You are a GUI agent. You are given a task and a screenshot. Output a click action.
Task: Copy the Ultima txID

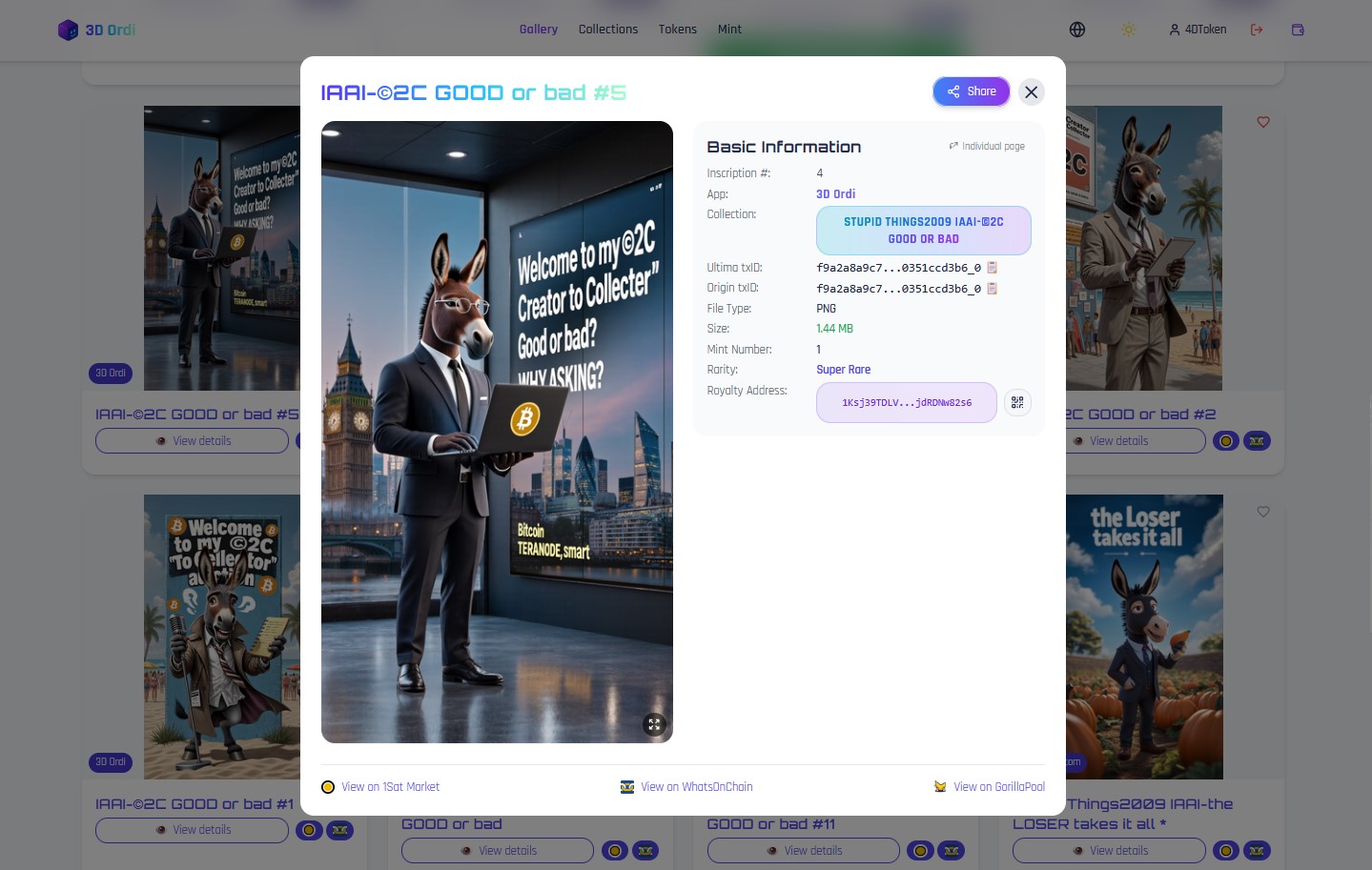coord(992,268)
